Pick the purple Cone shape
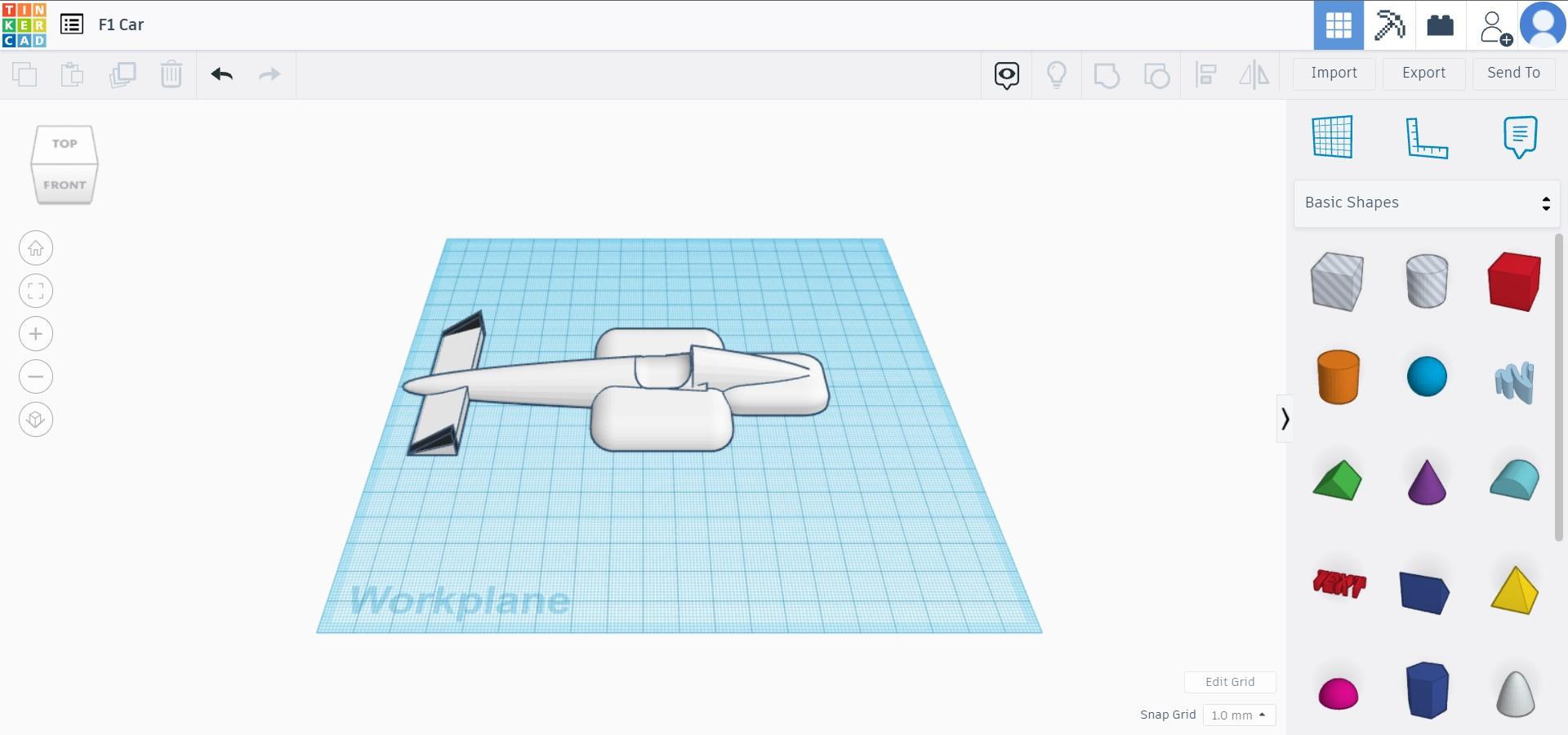Viewport: 1568px width, 735px height. point(1427,482)
